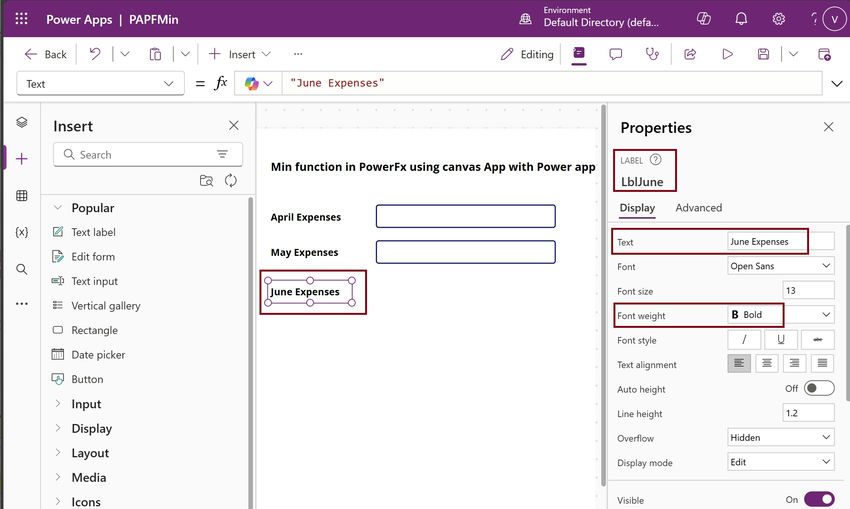Open the Data table sidebar icon
This screenshot has width=850, height=509.
click(22, 196)
